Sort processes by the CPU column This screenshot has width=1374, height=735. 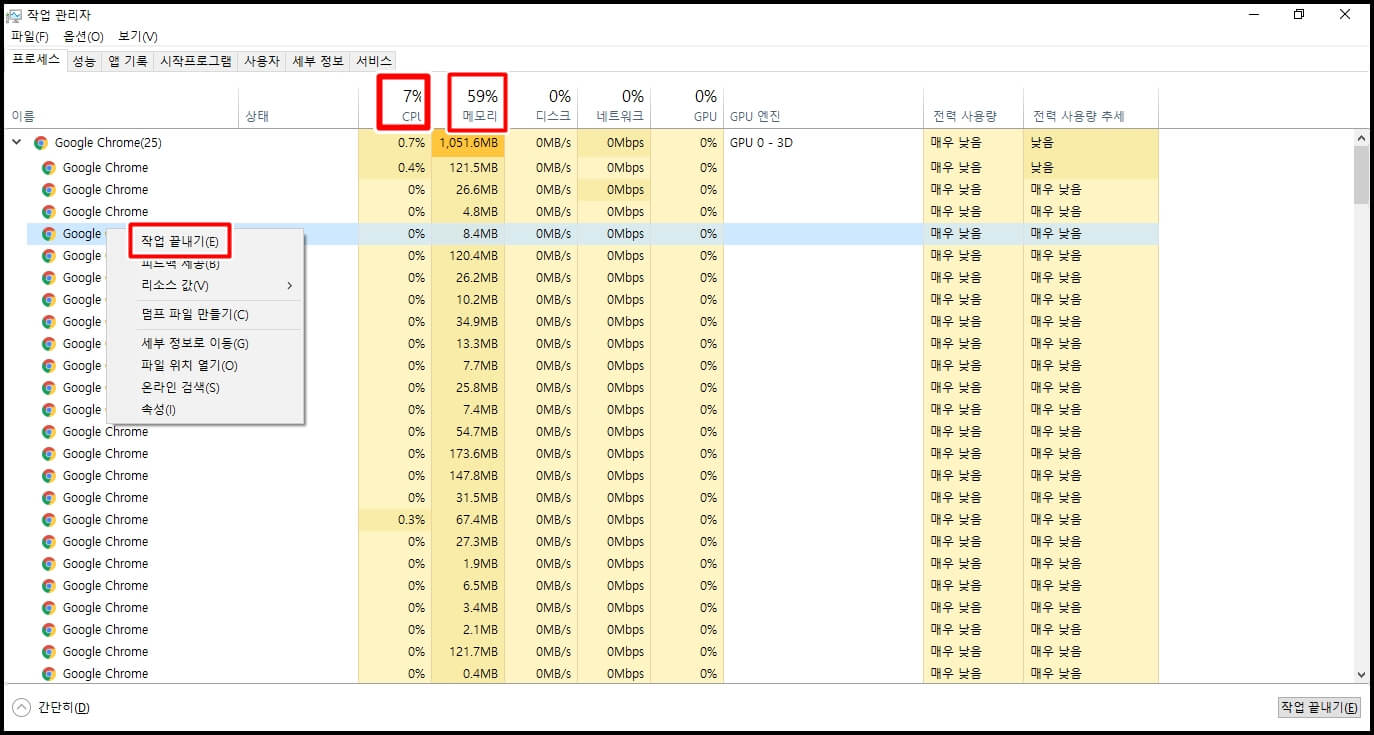coord(395,107)
